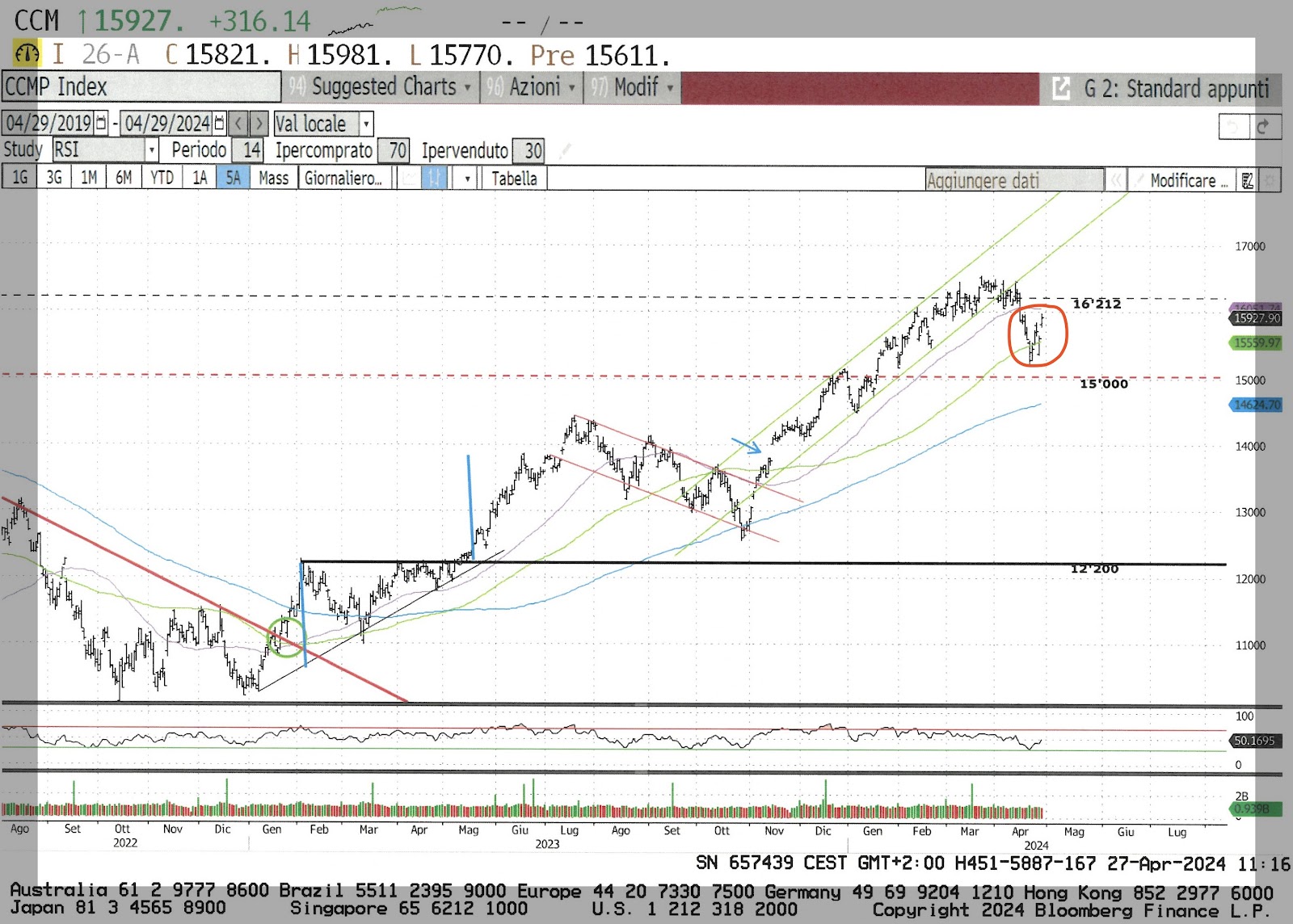
Task: Click the 15927.90 last price axis label
Action: (x=1256, y=318)
